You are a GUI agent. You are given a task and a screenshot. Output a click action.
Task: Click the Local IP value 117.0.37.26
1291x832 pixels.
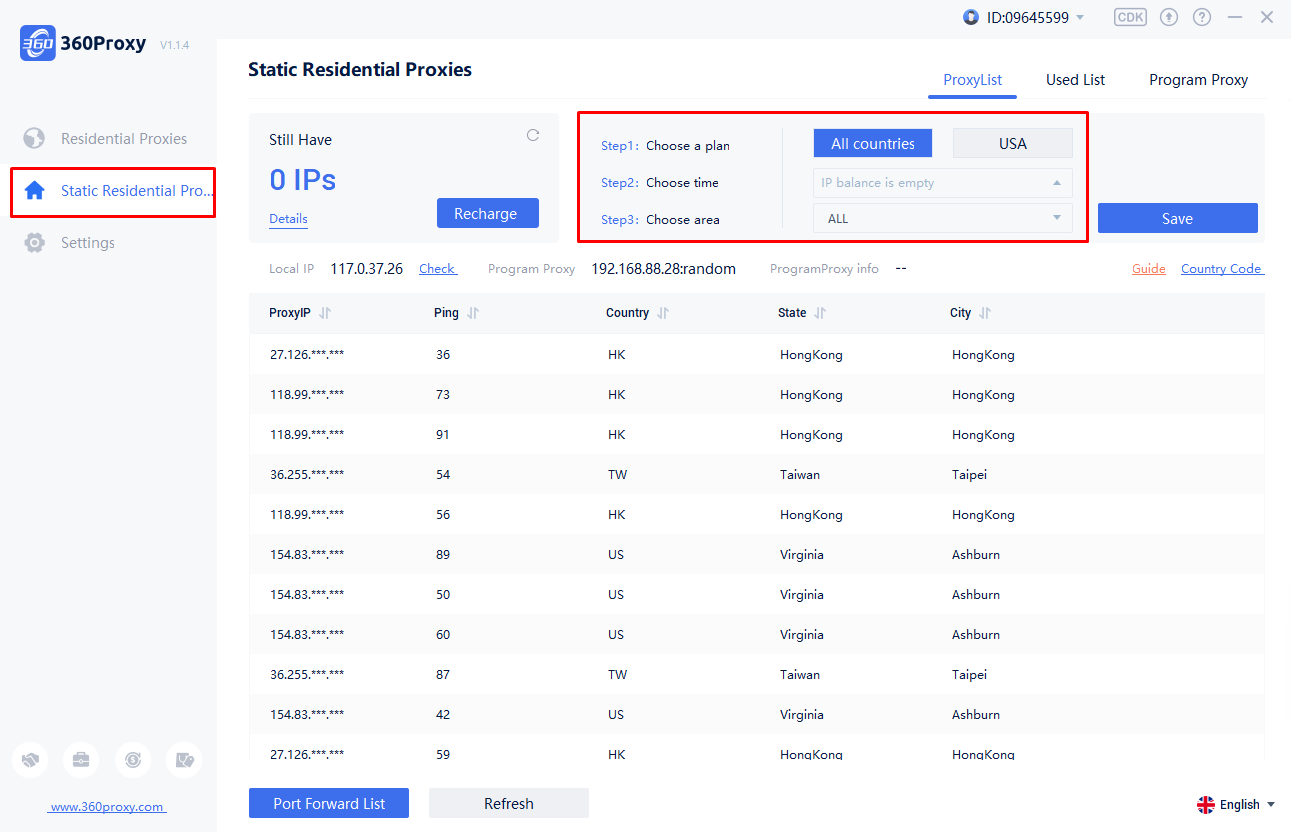367,269
